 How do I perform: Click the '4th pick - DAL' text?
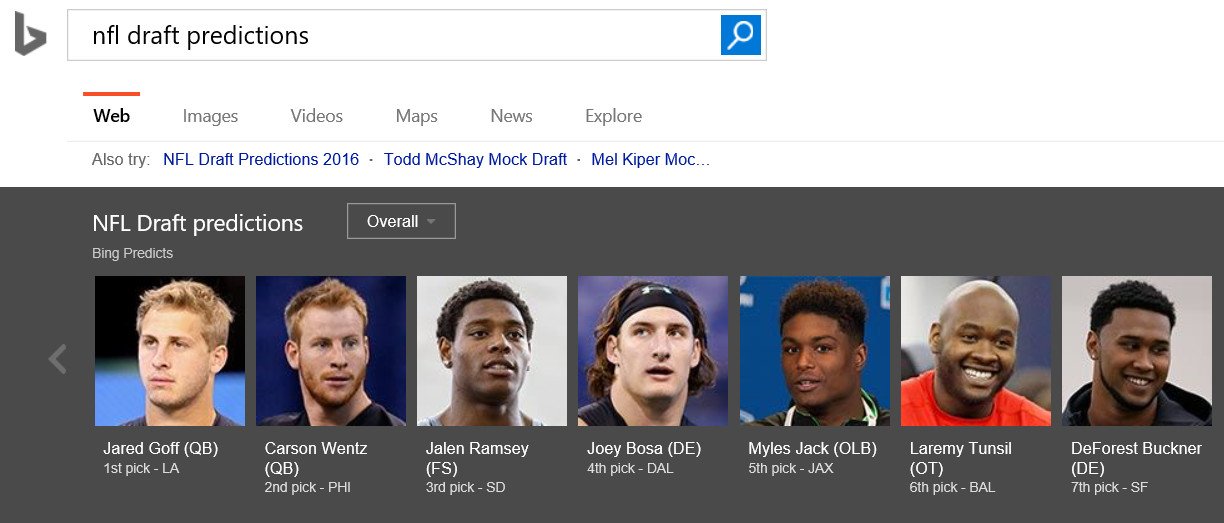pos(629,468)
